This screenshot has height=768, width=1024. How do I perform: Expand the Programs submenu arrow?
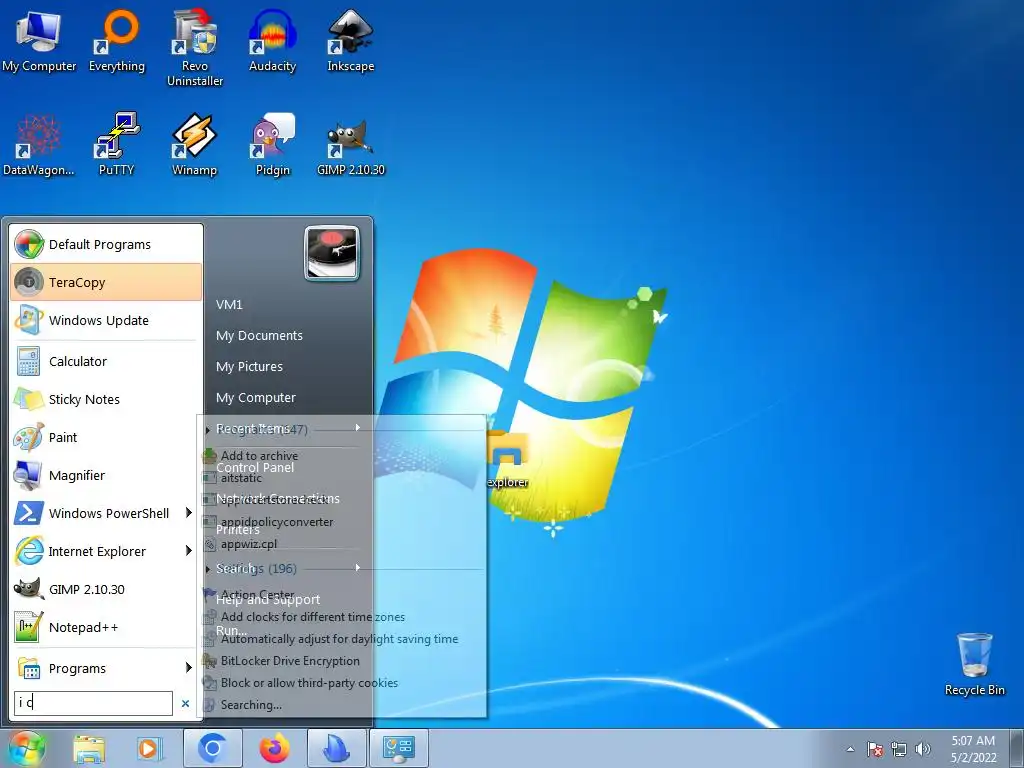pos(189,667)
